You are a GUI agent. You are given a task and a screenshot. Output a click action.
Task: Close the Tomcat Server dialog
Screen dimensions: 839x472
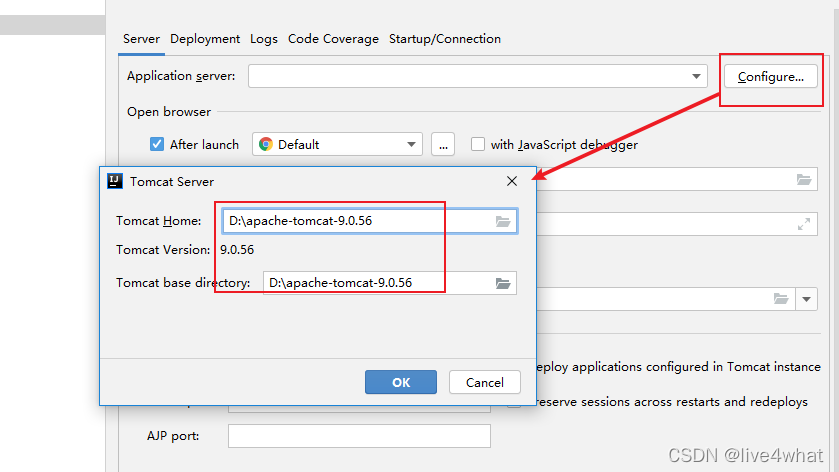pos(512,181)
